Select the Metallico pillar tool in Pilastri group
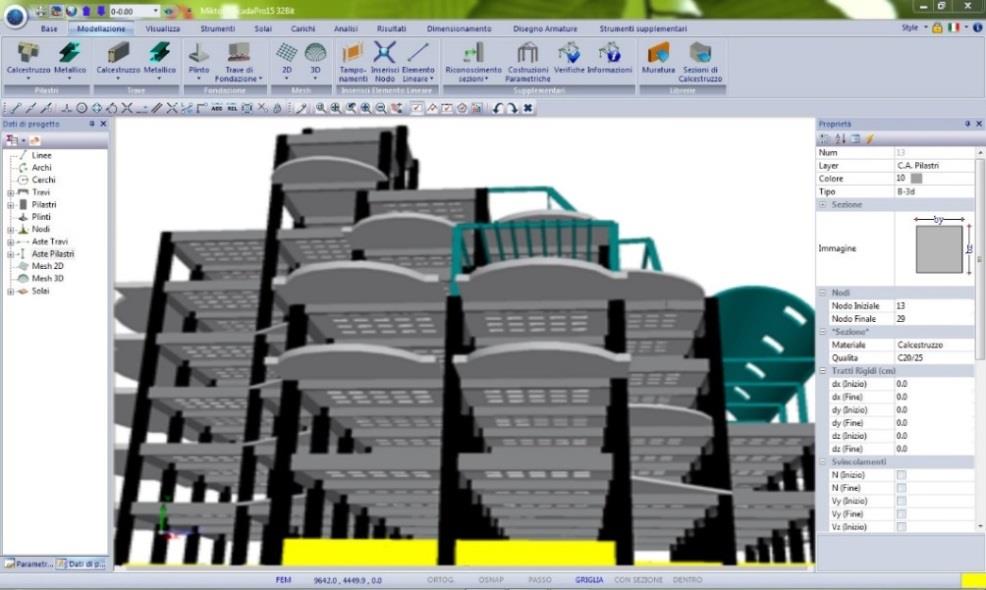This screenshot has width=986, height=590. click(70, 60)
